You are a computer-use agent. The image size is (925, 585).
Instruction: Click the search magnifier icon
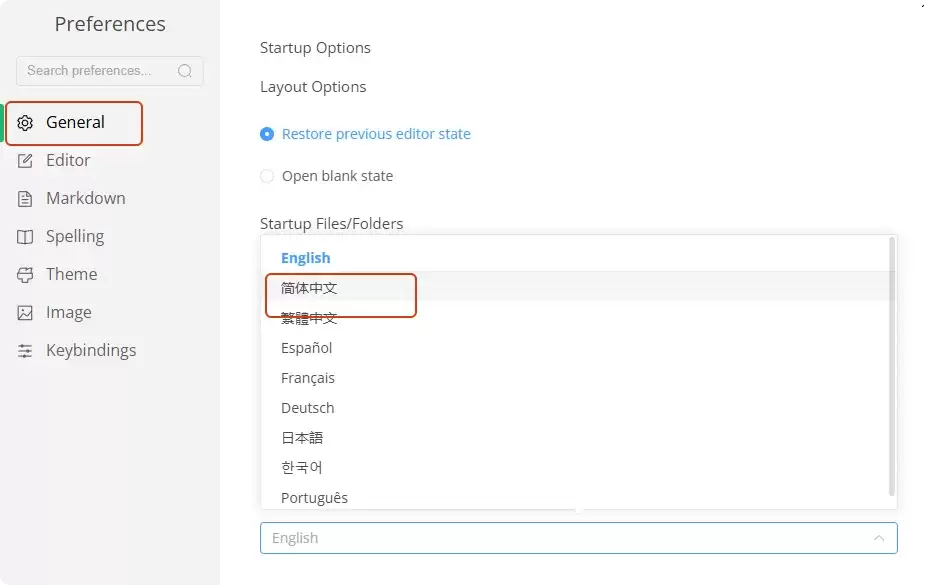pyautogui.click(x=185, y=71)
